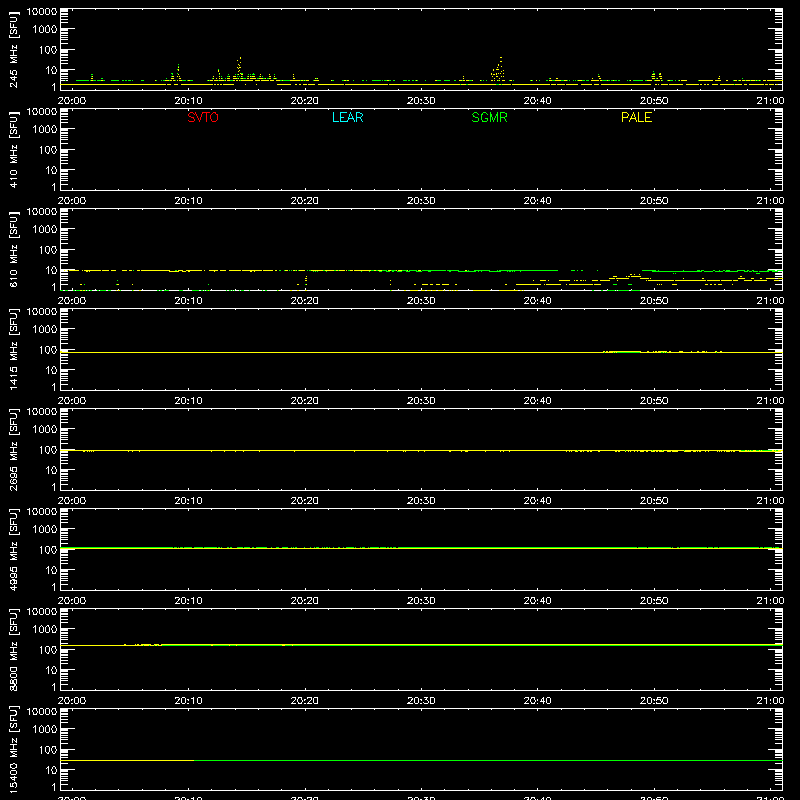Click the 1000 tick label on the 410 MHz plot
This screenshot has width=800, height=800.
(45, 130)
